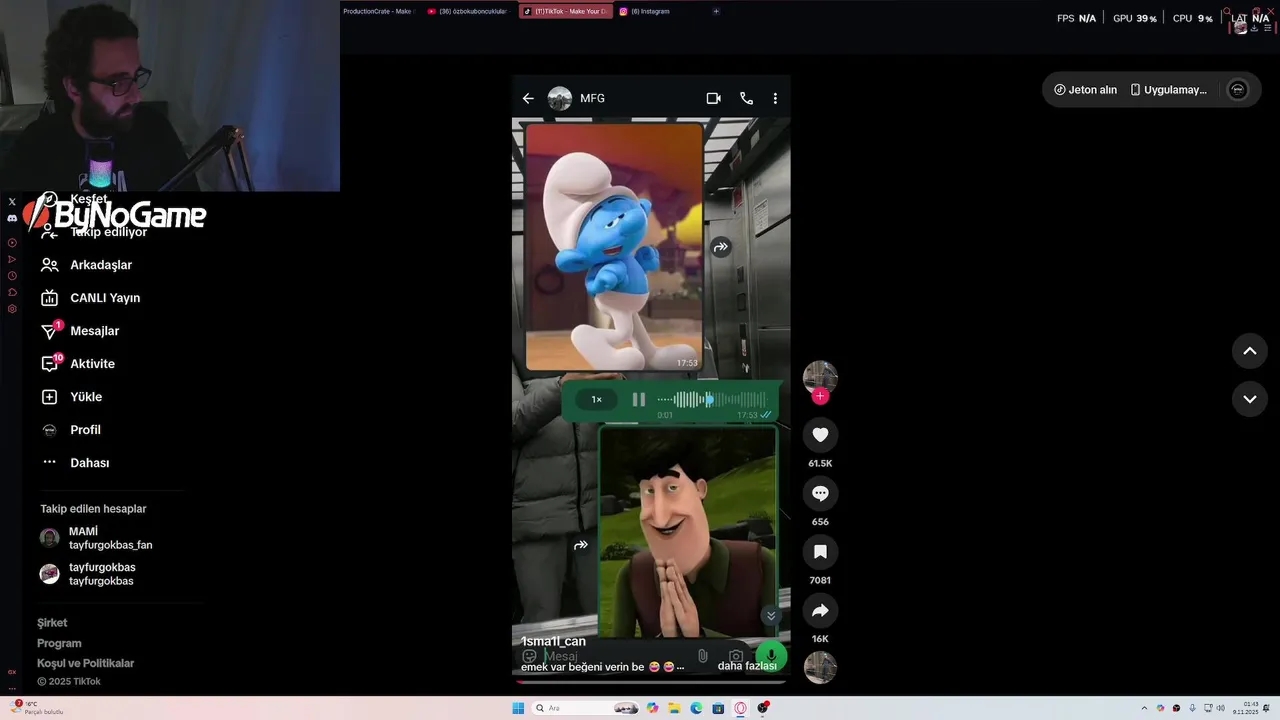Click the voice message waveform in the video

[711, 399]
